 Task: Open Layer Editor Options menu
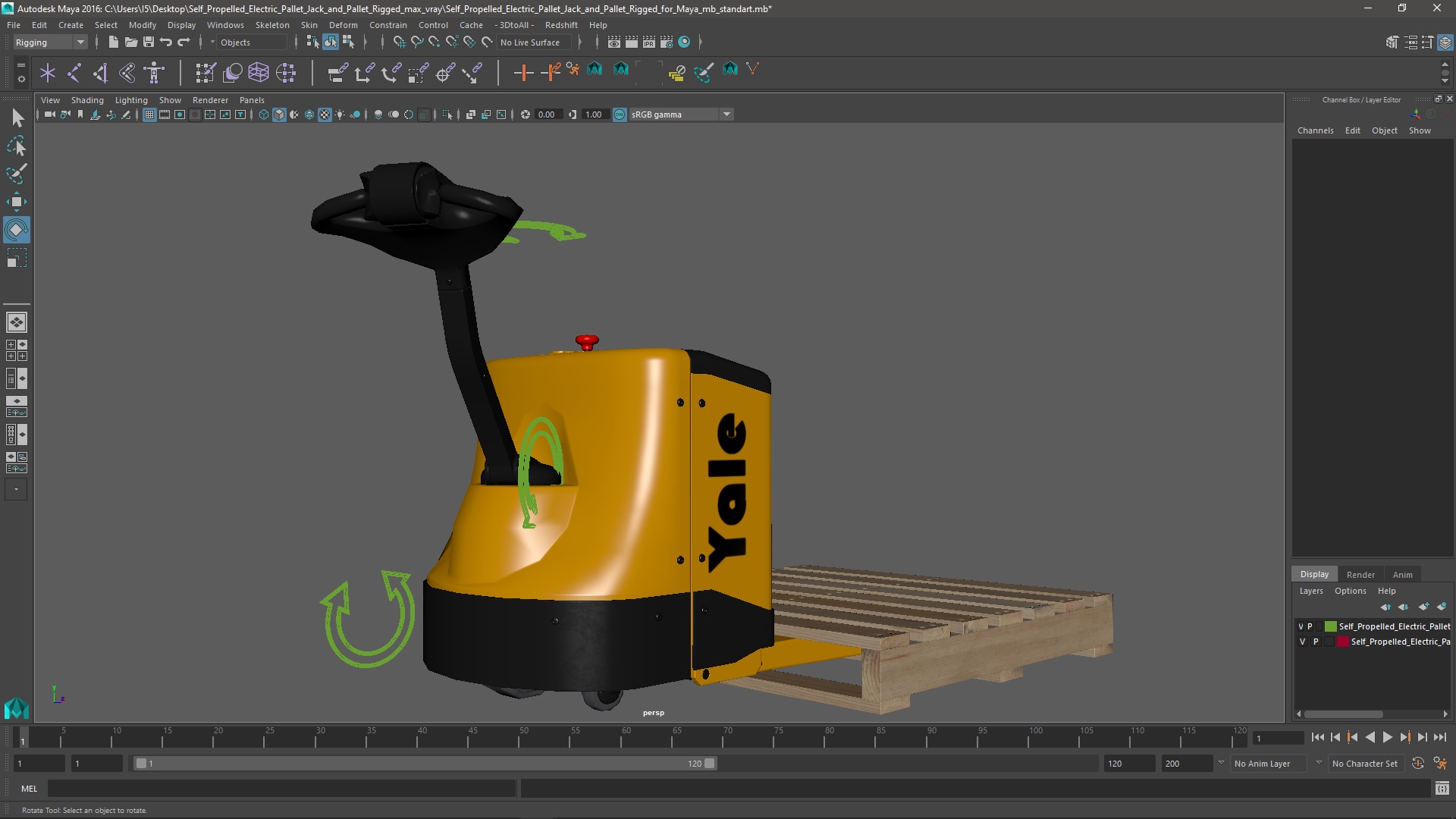click(x=1350, y=591)
